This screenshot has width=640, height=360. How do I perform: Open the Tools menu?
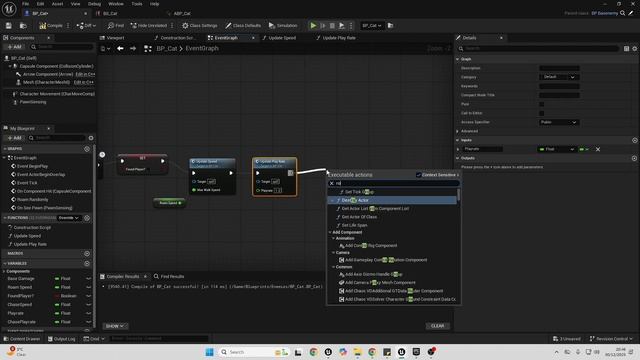coord(137,4)
